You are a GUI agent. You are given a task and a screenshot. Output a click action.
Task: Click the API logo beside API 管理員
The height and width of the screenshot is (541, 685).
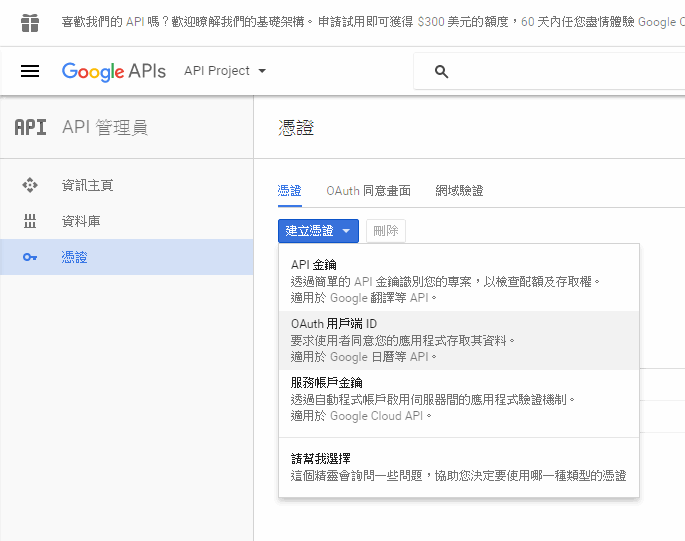click(x=30, y=127)
